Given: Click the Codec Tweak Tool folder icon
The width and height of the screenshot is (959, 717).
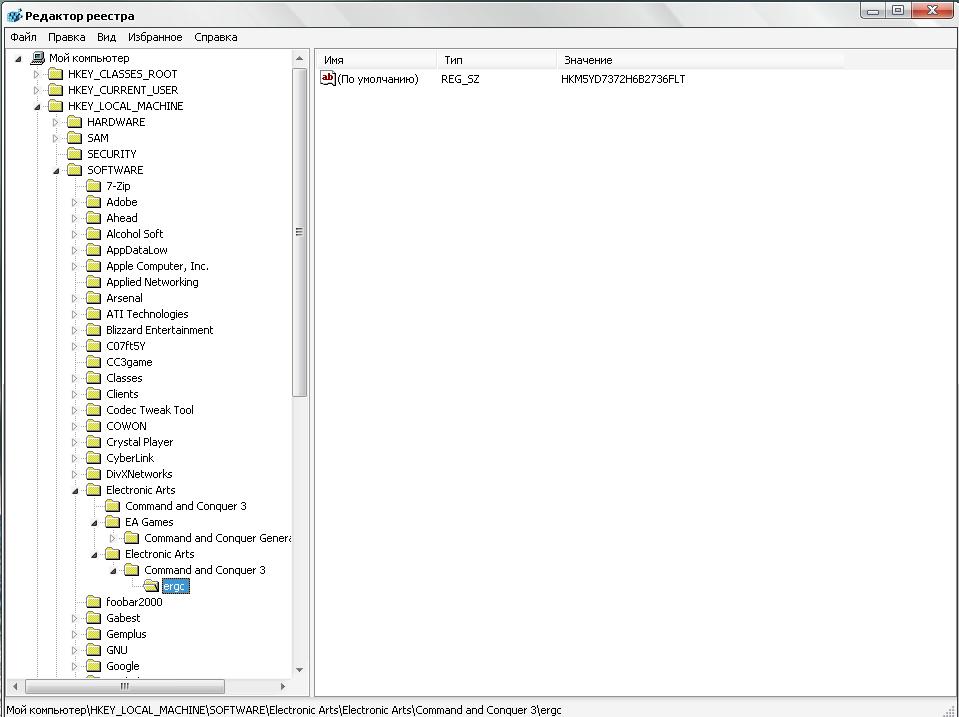Looking at the screenshot, I should [x=94, y=410].
